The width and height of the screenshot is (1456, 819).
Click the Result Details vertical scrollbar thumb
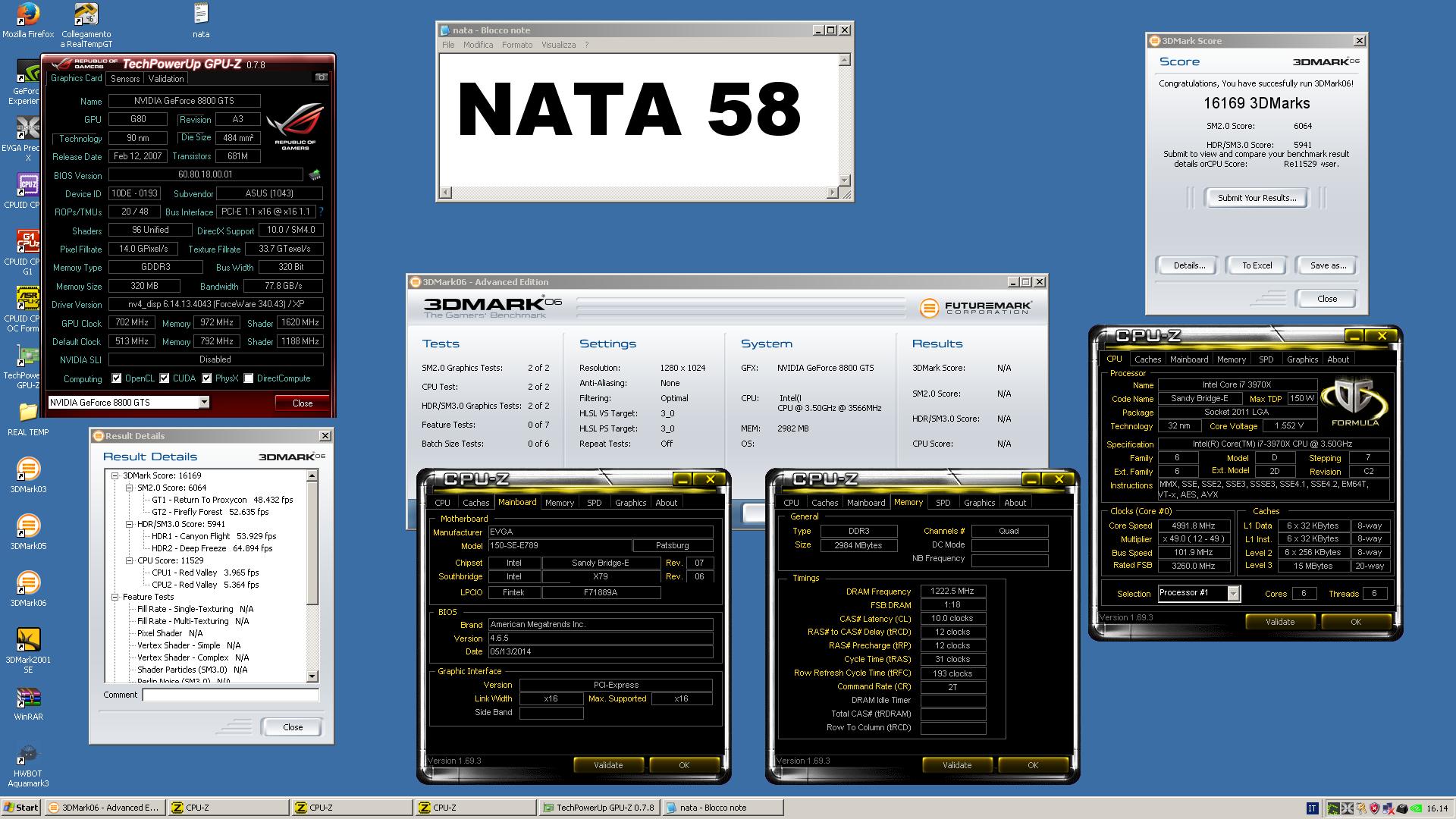(312, 544)
